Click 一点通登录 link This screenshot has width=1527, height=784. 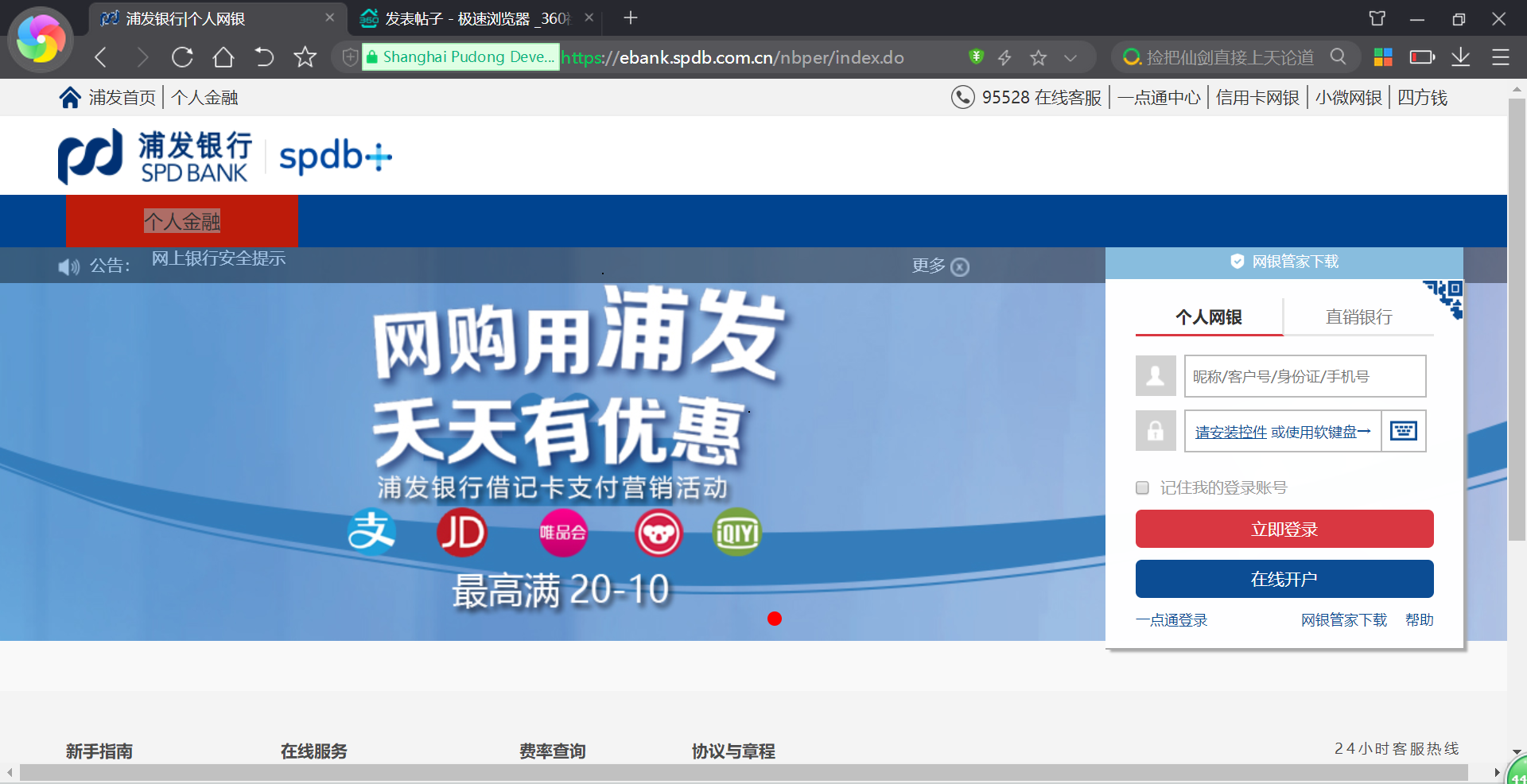(x=1171, y=619)
